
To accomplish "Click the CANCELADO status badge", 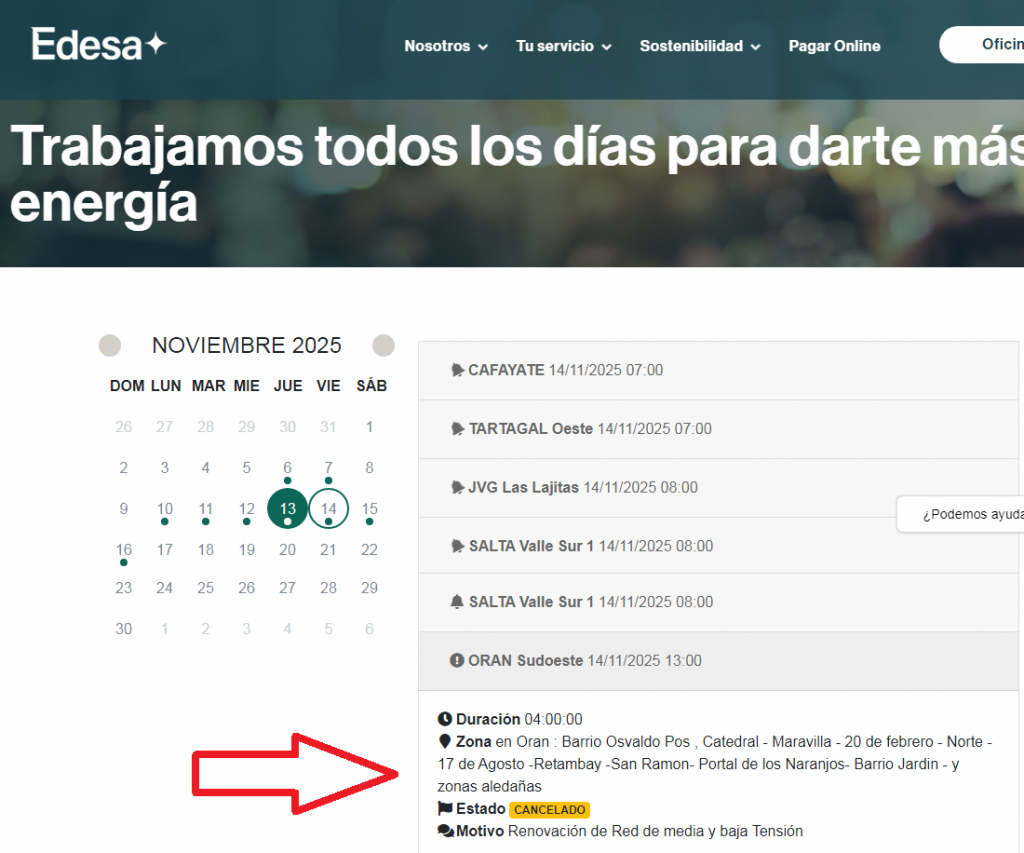I will click(550, 810).
